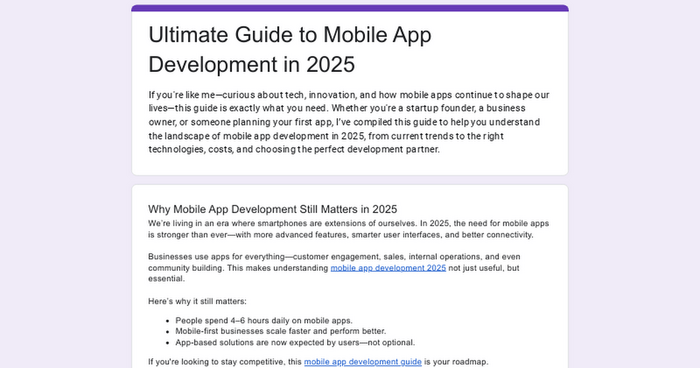The image size is (700, 368).
Task: Open the 'mobile app development 2025' link
Action: [x=388, y=268]
